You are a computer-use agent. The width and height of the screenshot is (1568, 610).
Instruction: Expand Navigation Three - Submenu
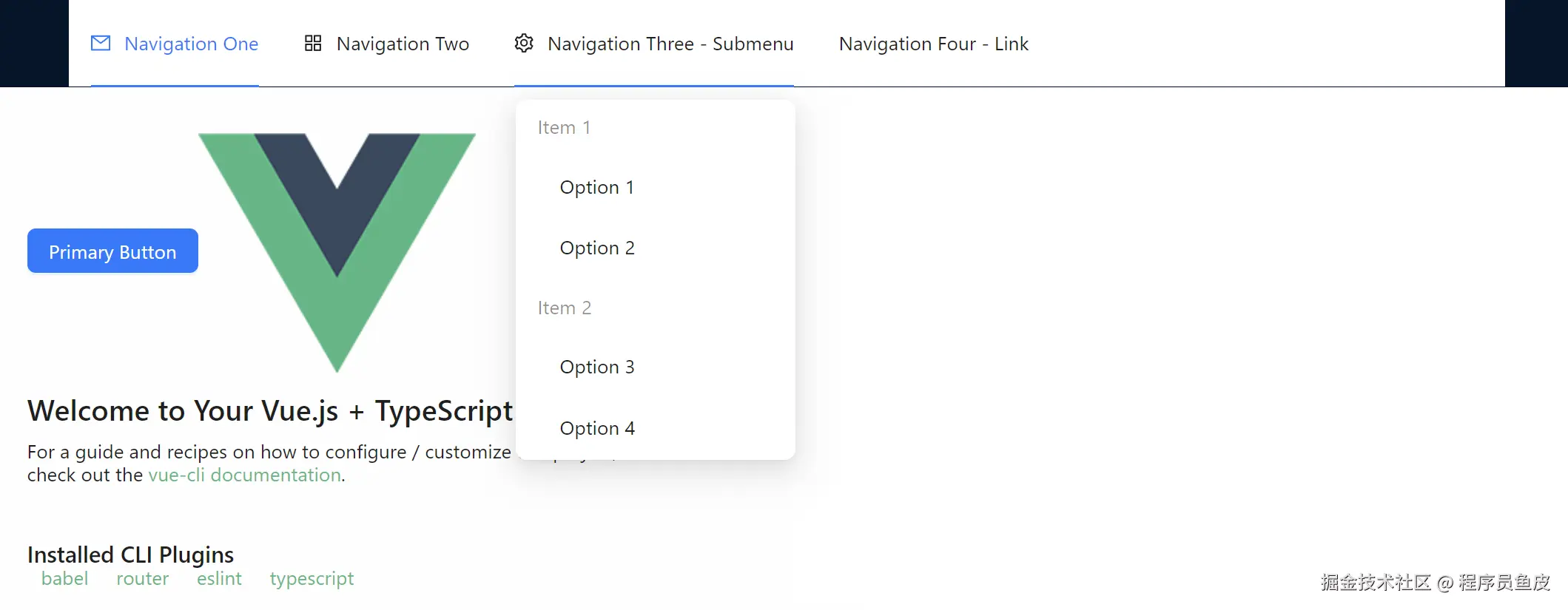[670, 44]
